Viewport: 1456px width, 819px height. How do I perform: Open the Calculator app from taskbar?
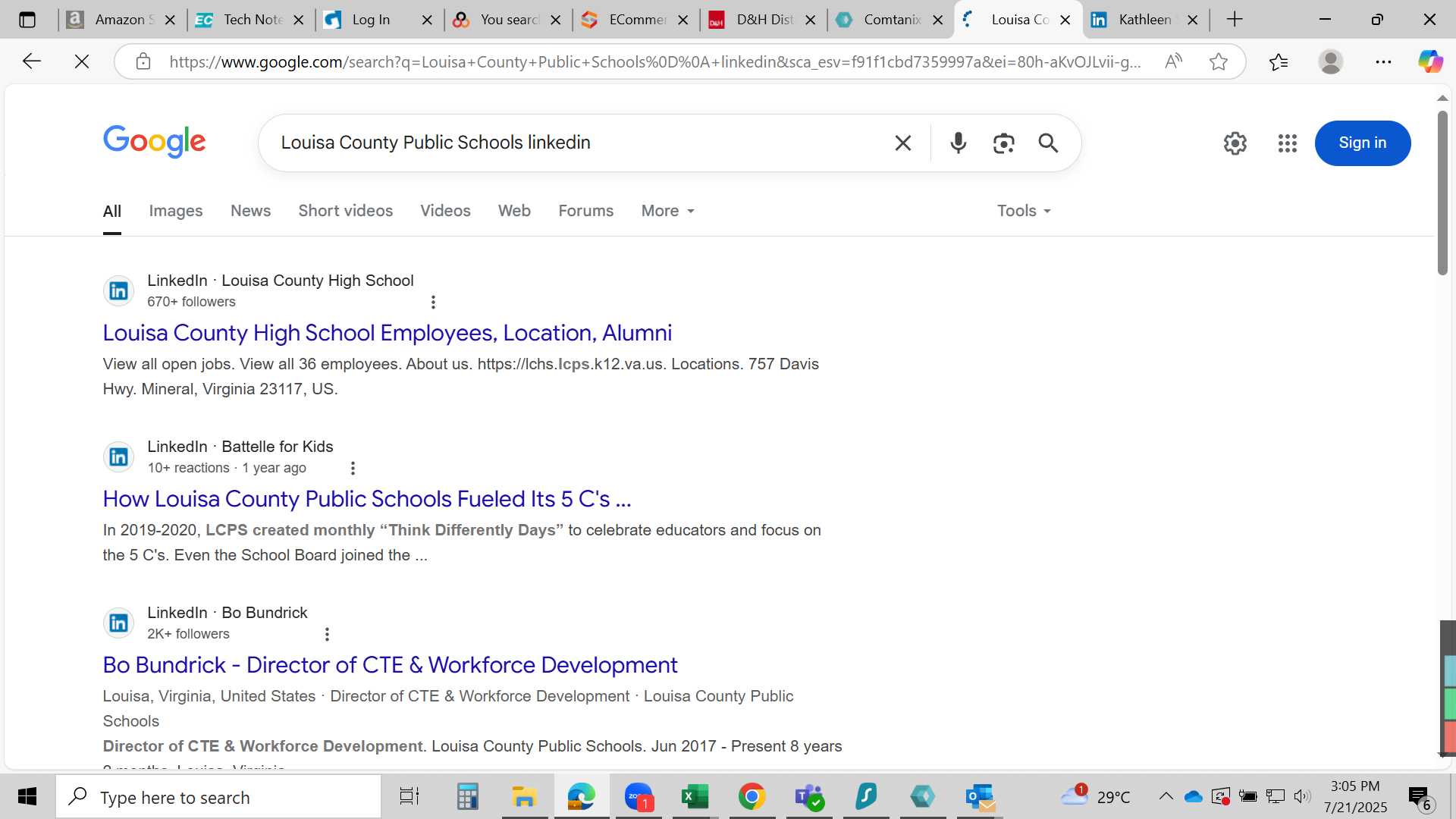[x=467, y=797]
